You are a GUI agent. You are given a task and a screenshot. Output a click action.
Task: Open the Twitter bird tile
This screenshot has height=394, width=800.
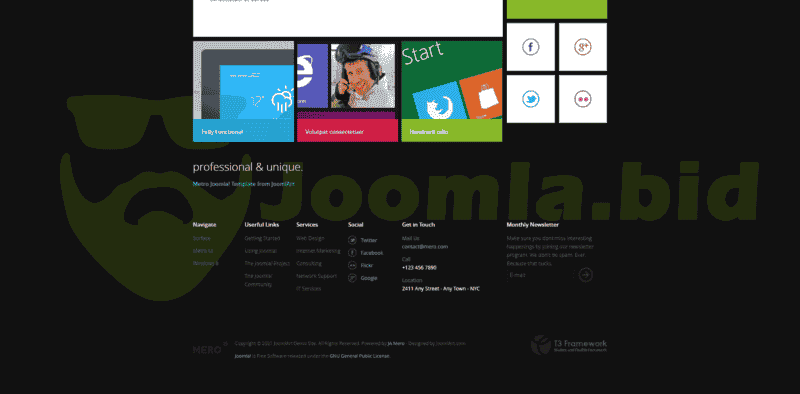pyautogui.click(x=531, y=99)
